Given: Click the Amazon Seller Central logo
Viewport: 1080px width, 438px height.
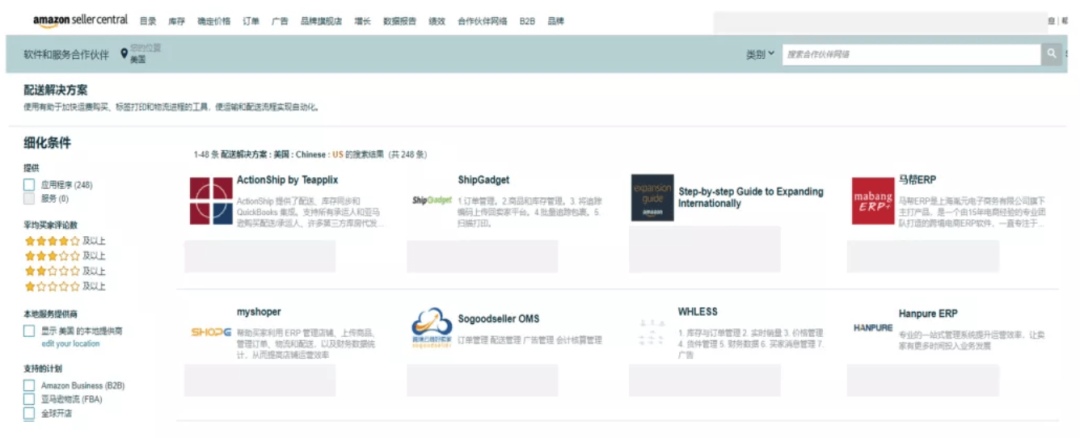Looking at the screenshot, I should [x=80, y=20].
